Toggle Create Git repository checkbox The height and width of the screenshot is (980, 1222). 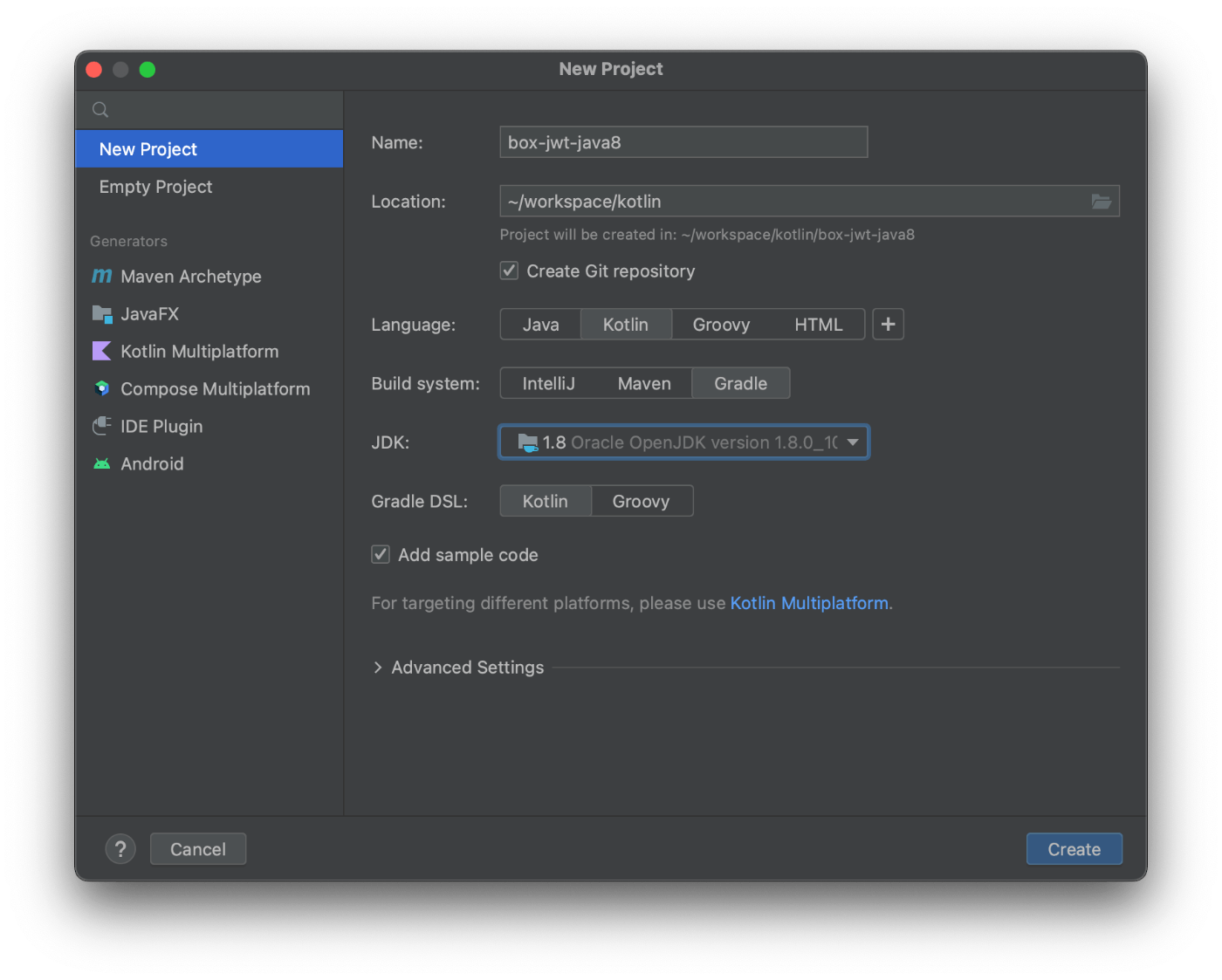[x=509, y=271]
